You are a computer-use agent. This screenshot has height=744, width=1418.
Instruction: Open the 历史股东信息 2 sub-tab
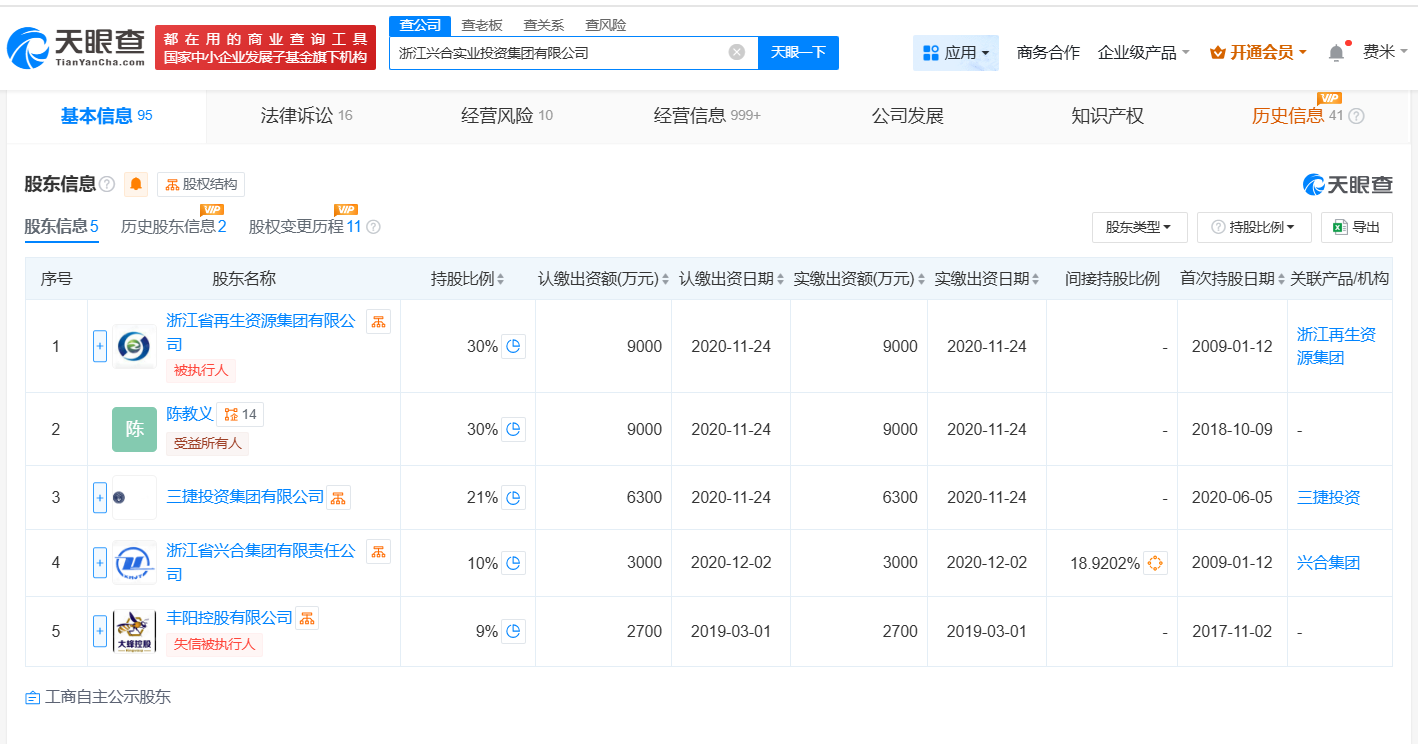(x=173, y=227)
